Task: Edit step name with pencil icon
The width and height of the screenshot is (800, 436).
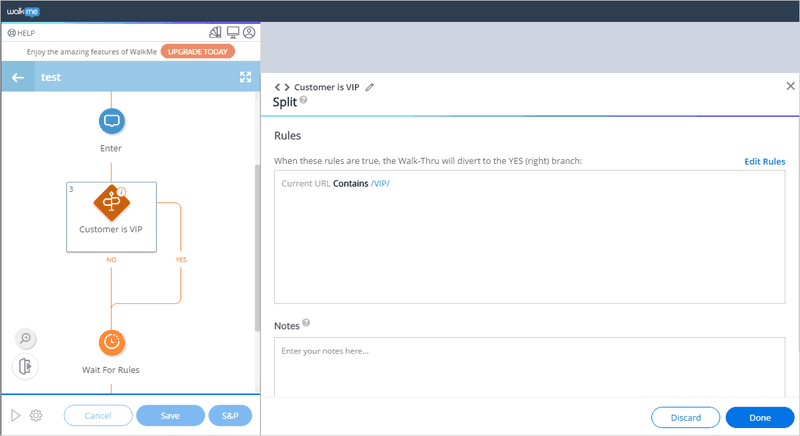Action: pyautogui.click(x=370, y=87)
